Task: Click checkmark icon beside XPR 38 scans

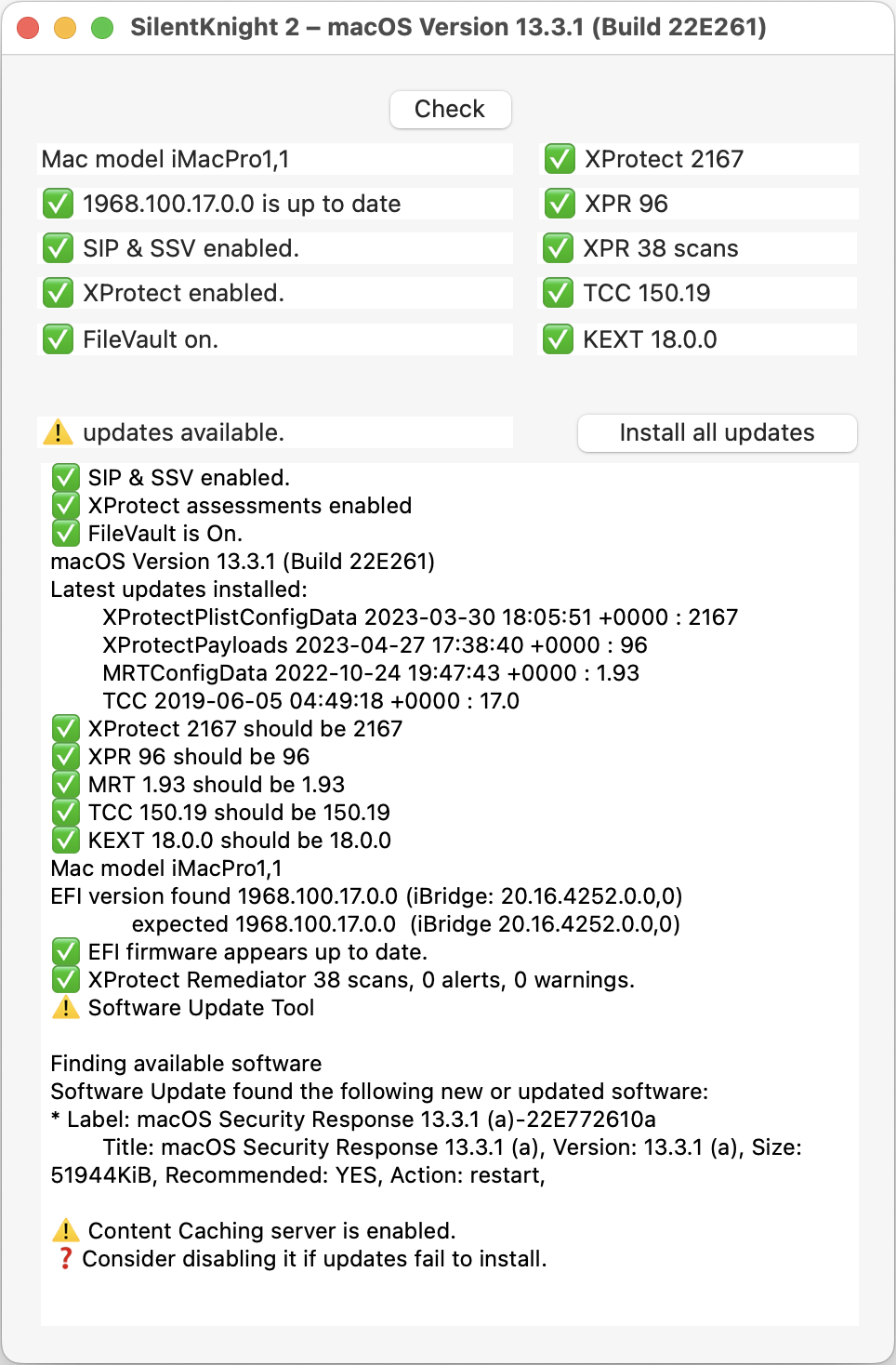Action: click(559, 248)
